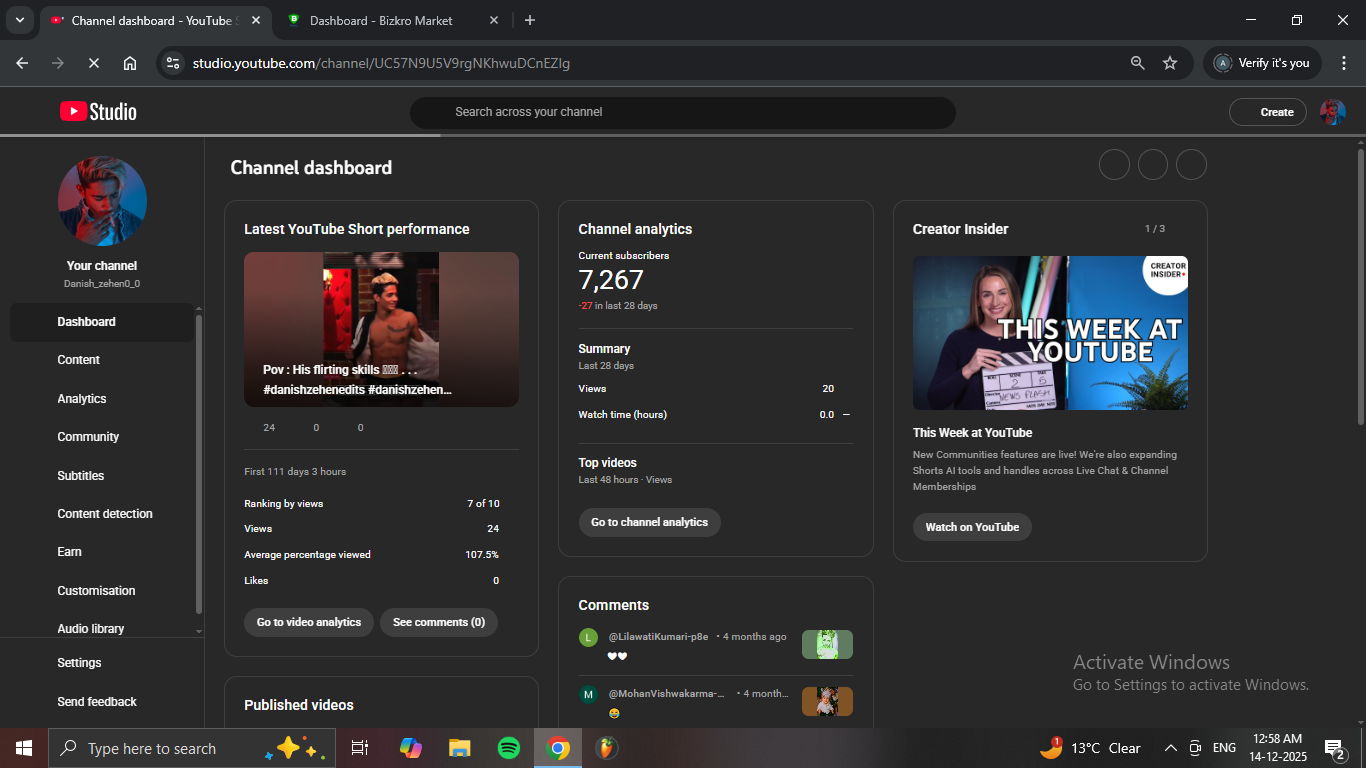
Task: Open FL Studio from the taskbar
Action: (x=606, y=748)
